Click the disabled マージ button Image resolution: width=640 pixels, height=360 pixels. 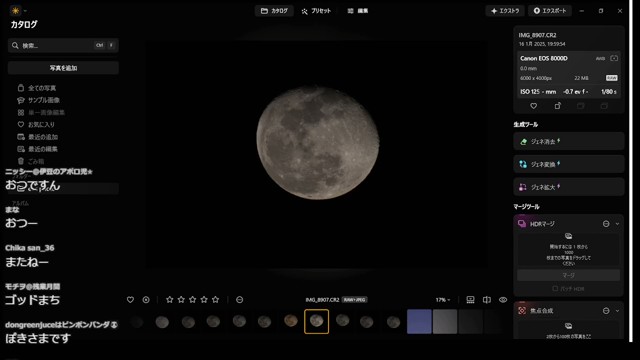[x=569, y=276]
